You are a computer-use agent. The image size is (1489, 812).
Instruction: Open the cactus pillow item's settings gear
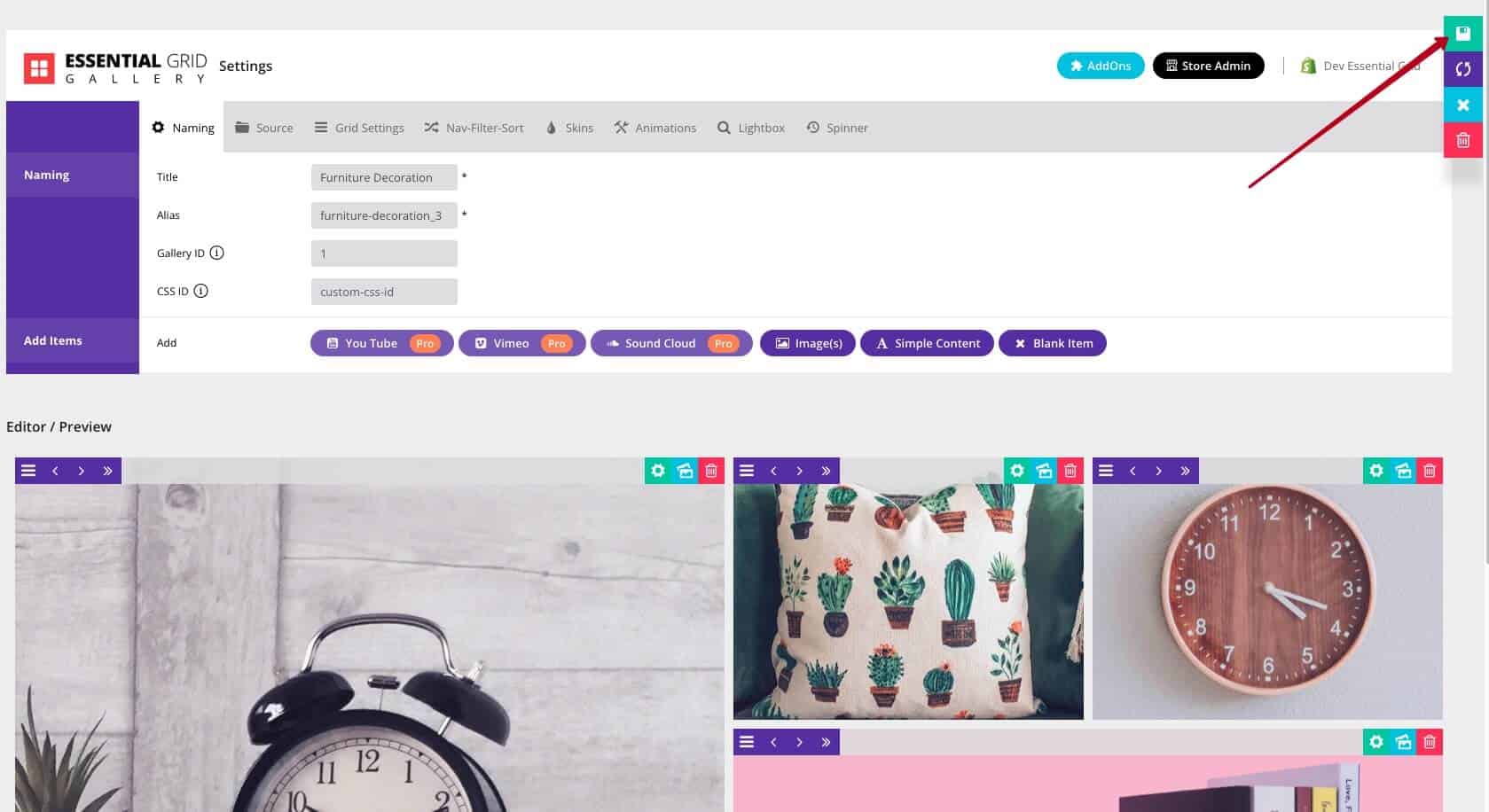1017,471
